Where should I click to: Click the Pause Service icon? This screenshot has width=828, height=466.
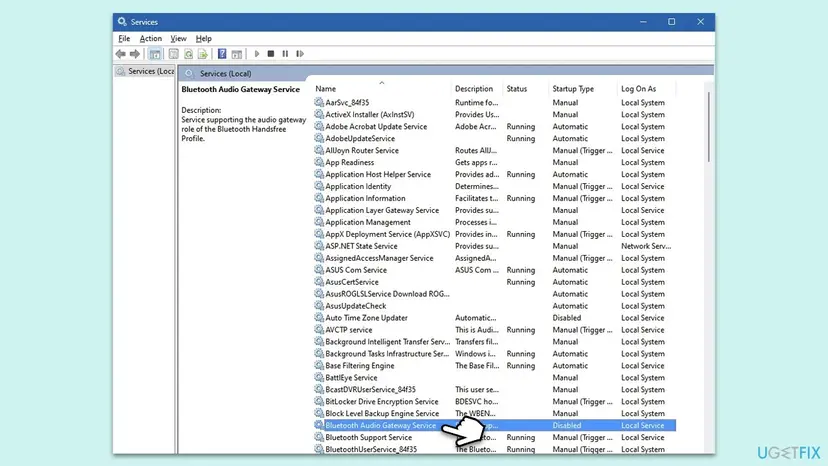coord(285,54)
